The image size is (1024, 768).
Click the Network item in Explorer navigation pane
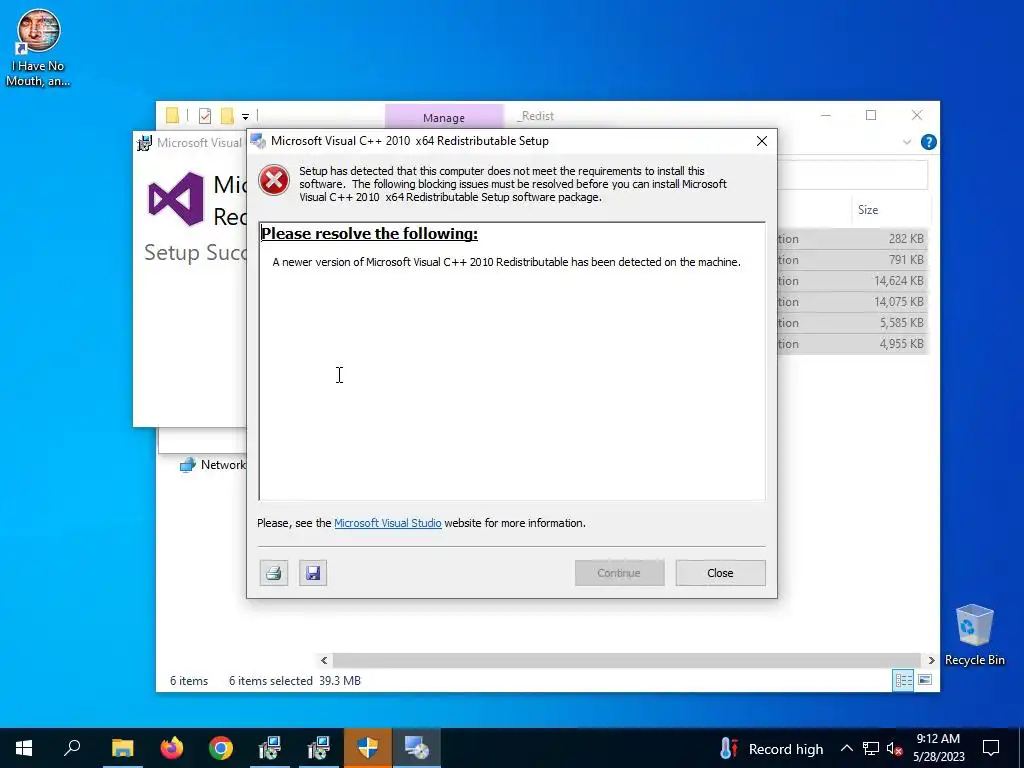212,465
